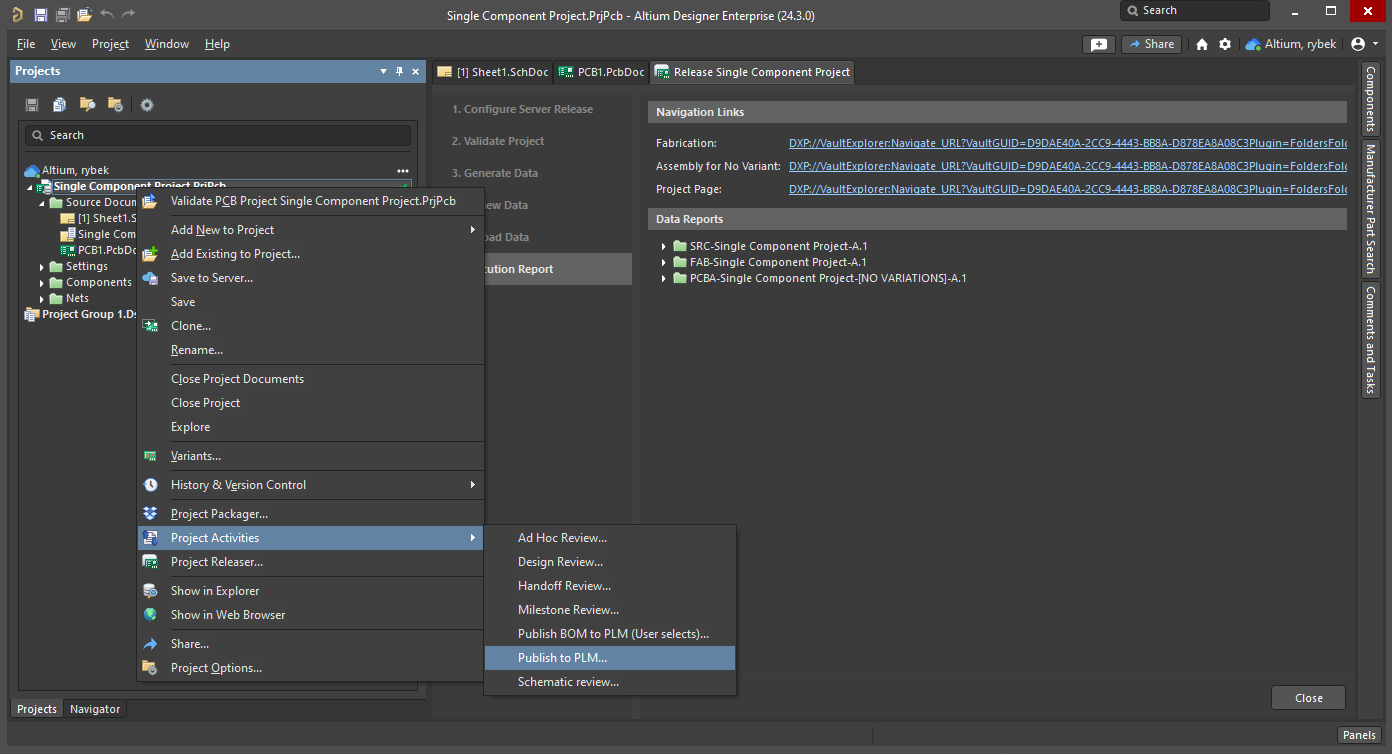Open Projects panel settings gear
The height and width of the screenshot is (755, 1392).
tap(147, 105)
